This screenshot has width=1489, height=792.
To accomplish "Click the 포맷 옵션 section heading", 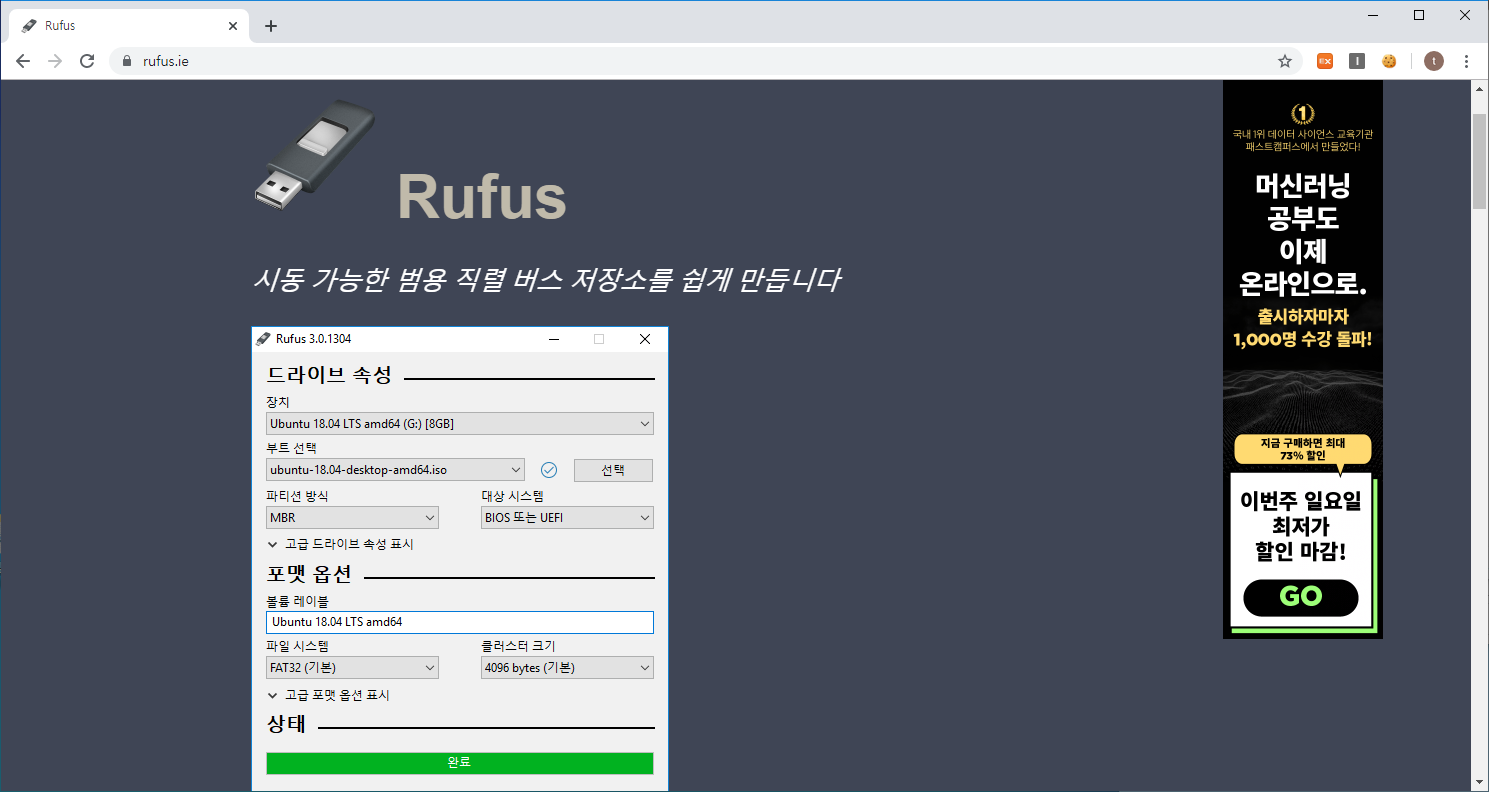I will click(x=309, y=575).
